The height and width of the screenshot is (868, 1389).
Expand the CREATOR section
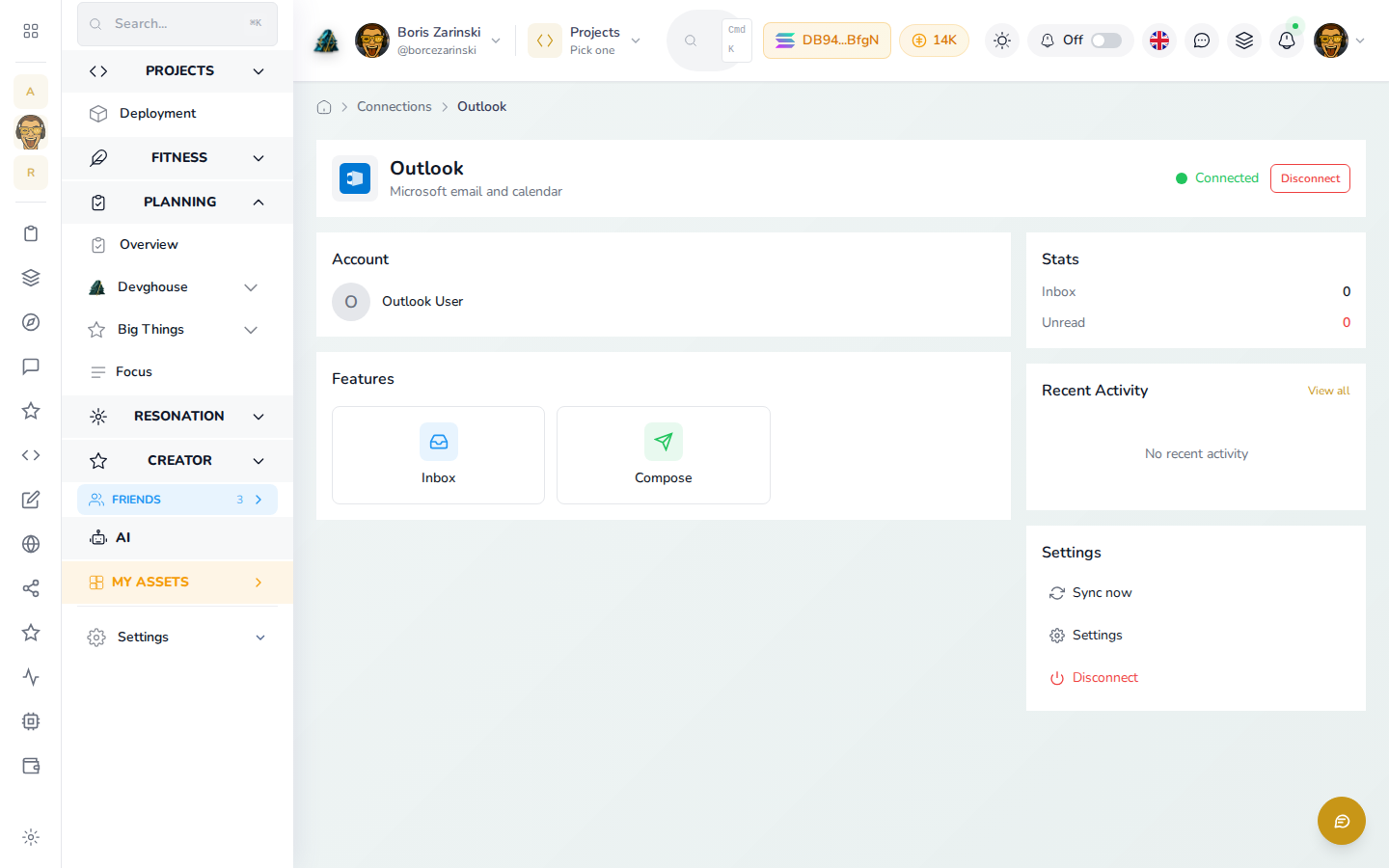click(x=177, y=461)
